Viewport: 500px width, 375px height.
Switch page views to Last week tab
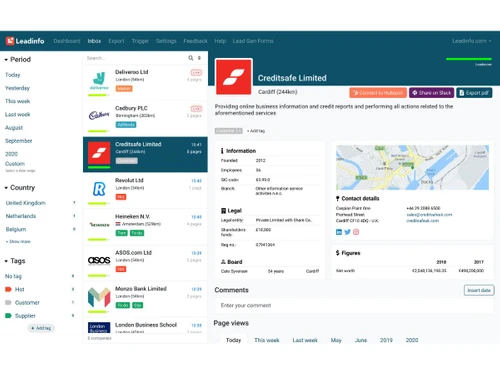pos(305,340)
